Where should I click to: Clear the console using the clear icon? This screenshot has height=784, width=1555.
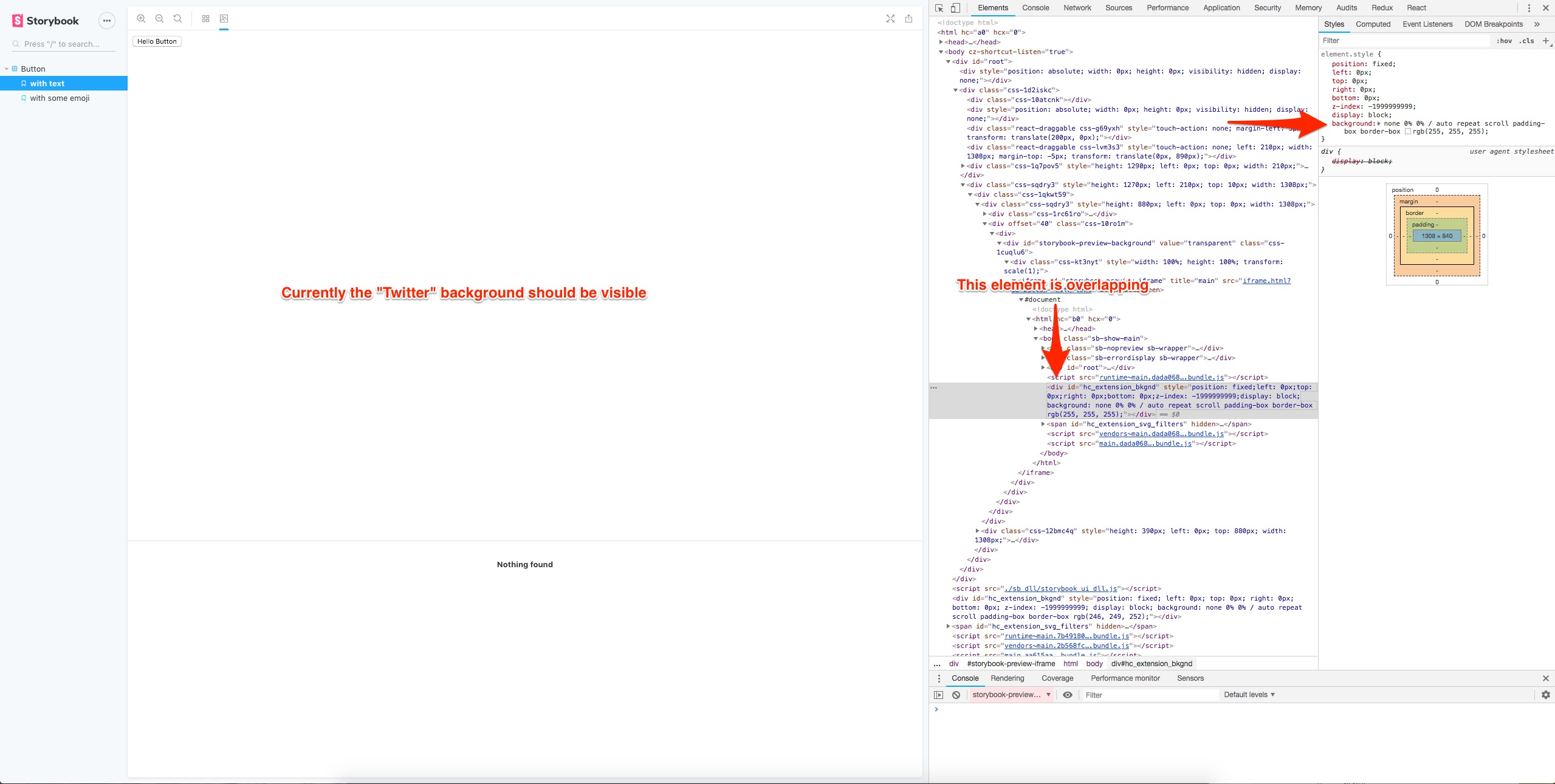(956, 695)
